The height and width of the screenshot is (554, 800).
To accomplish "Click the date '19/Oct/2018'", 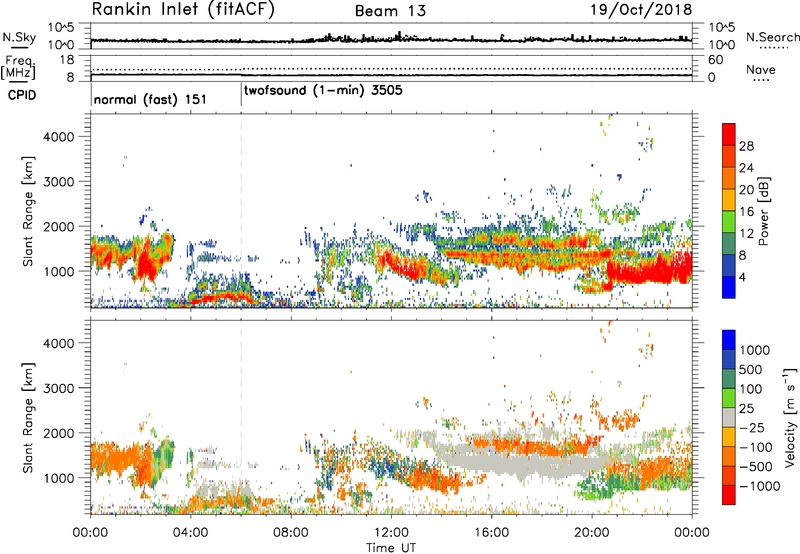I will (641, 10).
